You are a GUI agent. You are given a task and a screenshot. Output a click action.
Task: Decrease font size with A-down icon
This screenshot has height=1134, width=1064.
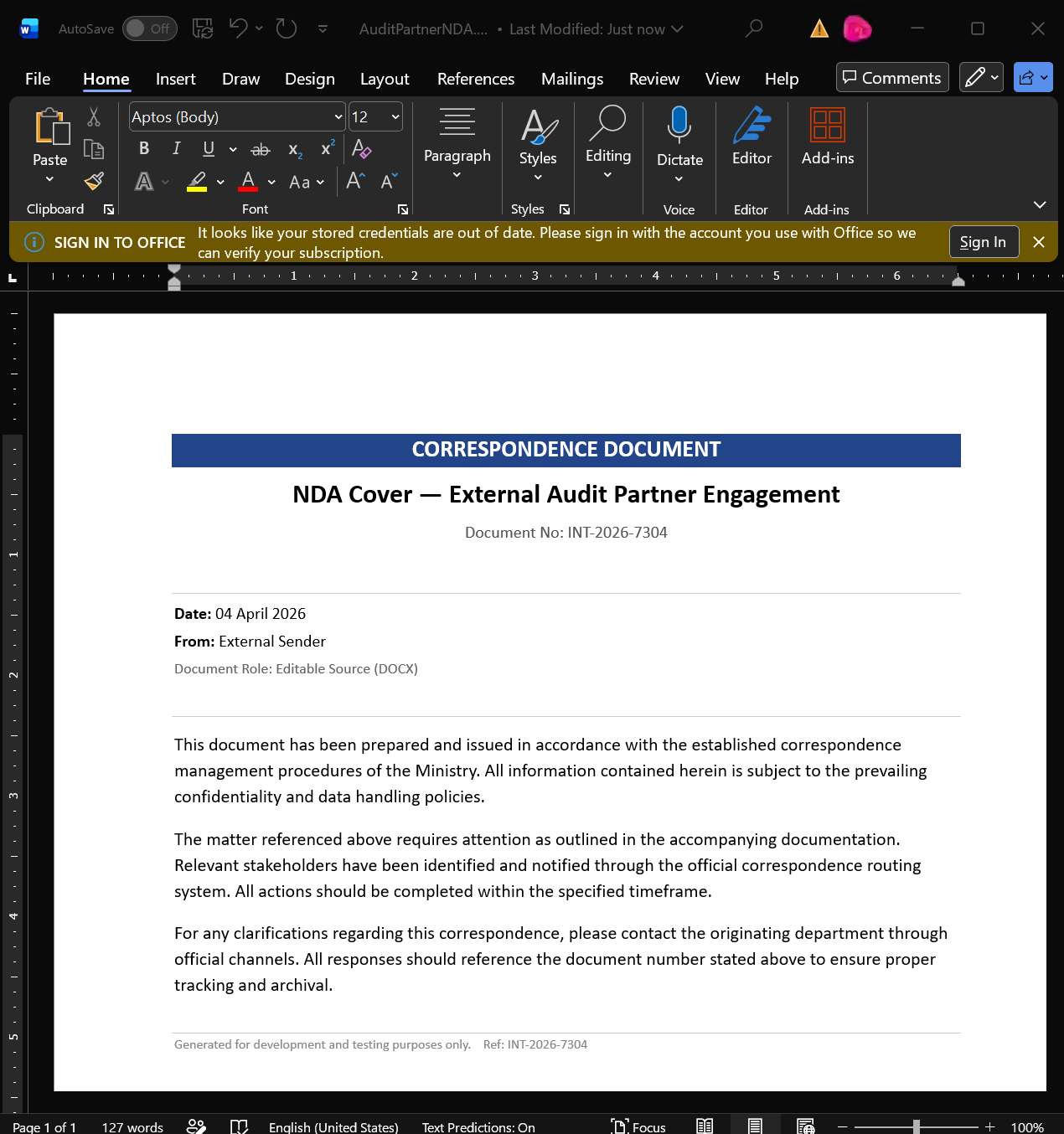click(x=389, y=181)
